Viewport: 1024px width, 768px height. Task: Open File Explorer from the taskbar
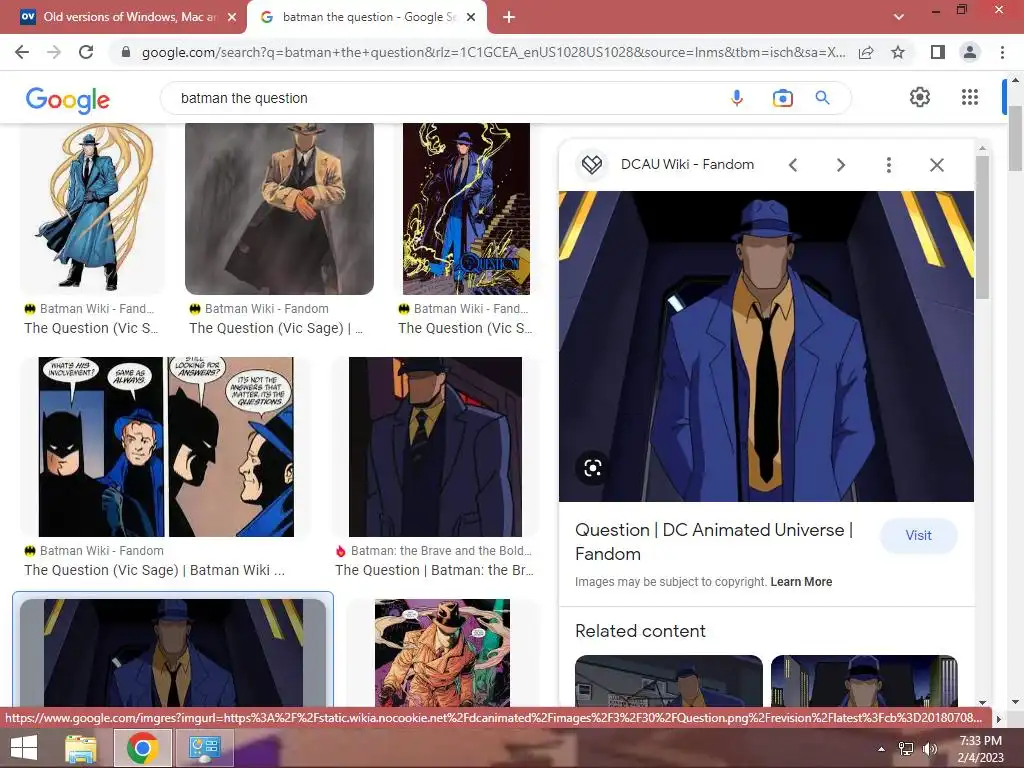[80, 748]
